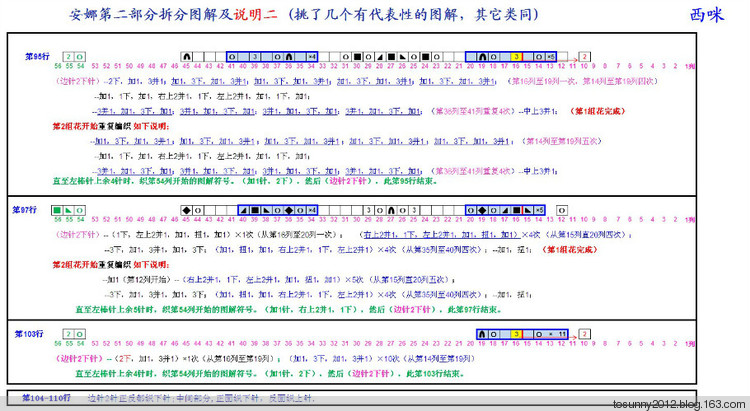Click the green triangle cell at column 55, row 97
The height and width of the screenshot is (411, 750).
[69, 210]
